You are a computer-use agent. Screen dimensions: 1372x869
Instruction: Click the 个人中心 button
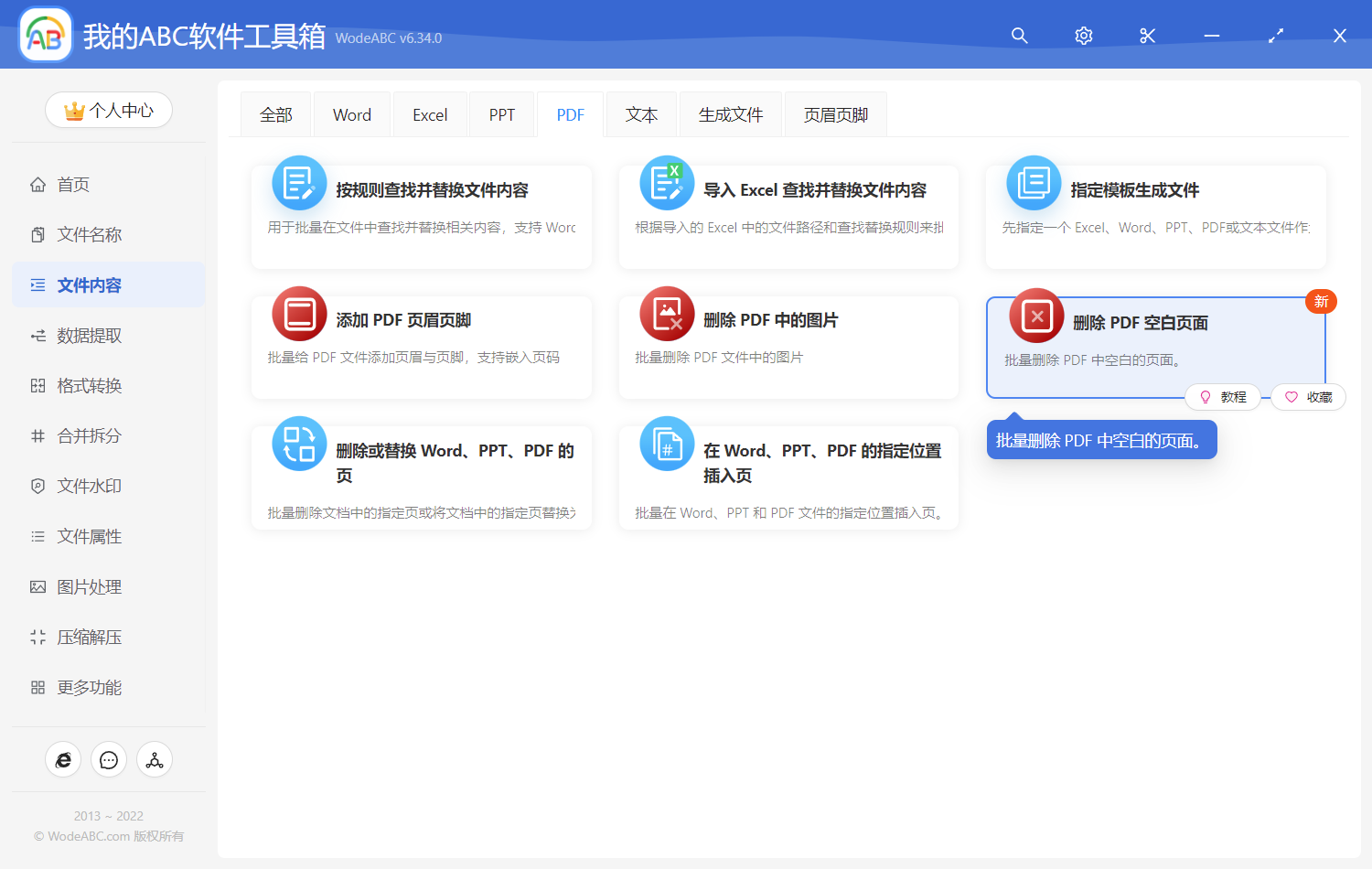click(108, 110)
